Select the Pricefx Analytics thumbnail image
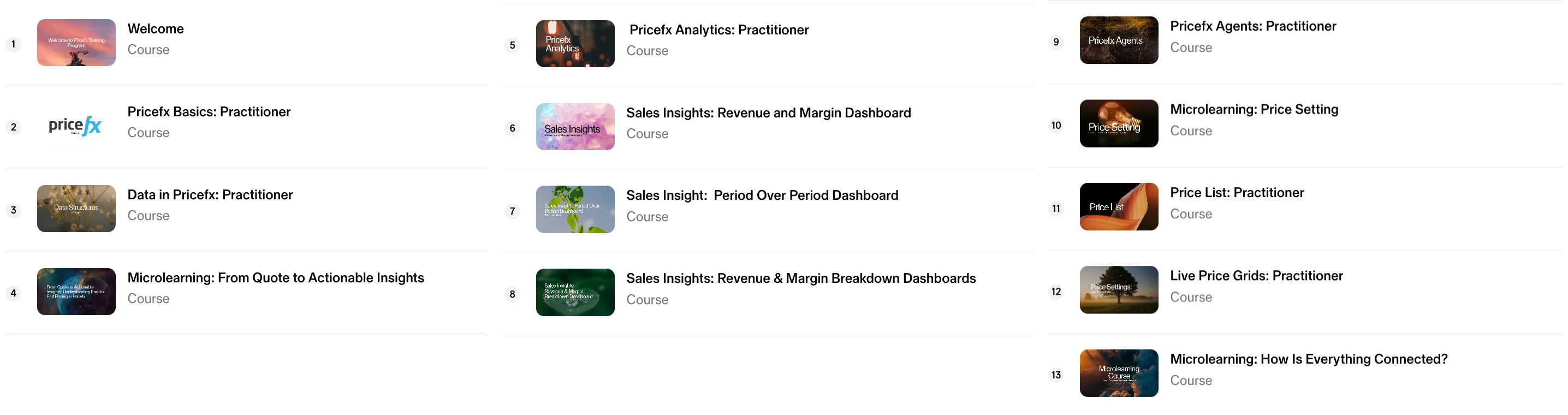Viewport: 1568px width, 415px height. [x=574, y=44]
